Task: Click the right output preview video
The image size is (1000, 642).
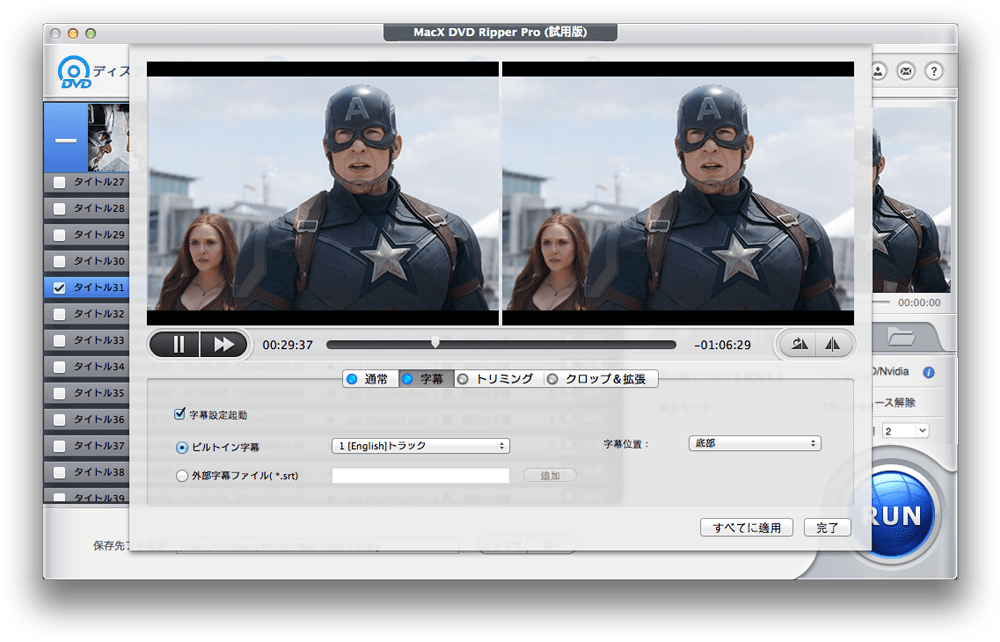Action: (678, 193)
